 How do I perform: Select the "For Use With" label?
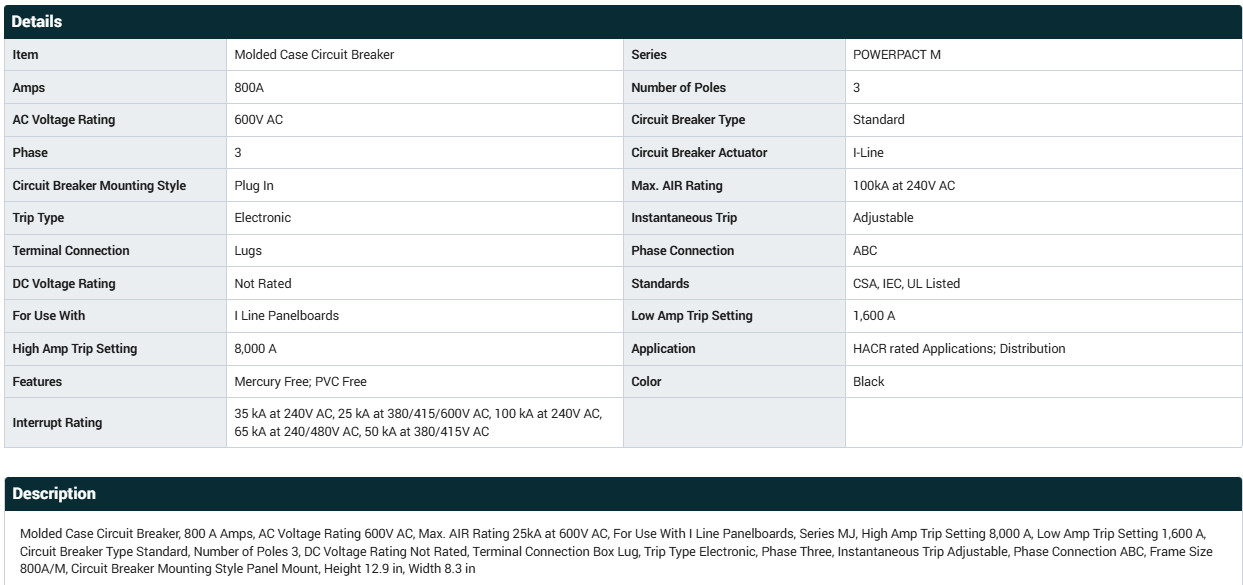49,316
